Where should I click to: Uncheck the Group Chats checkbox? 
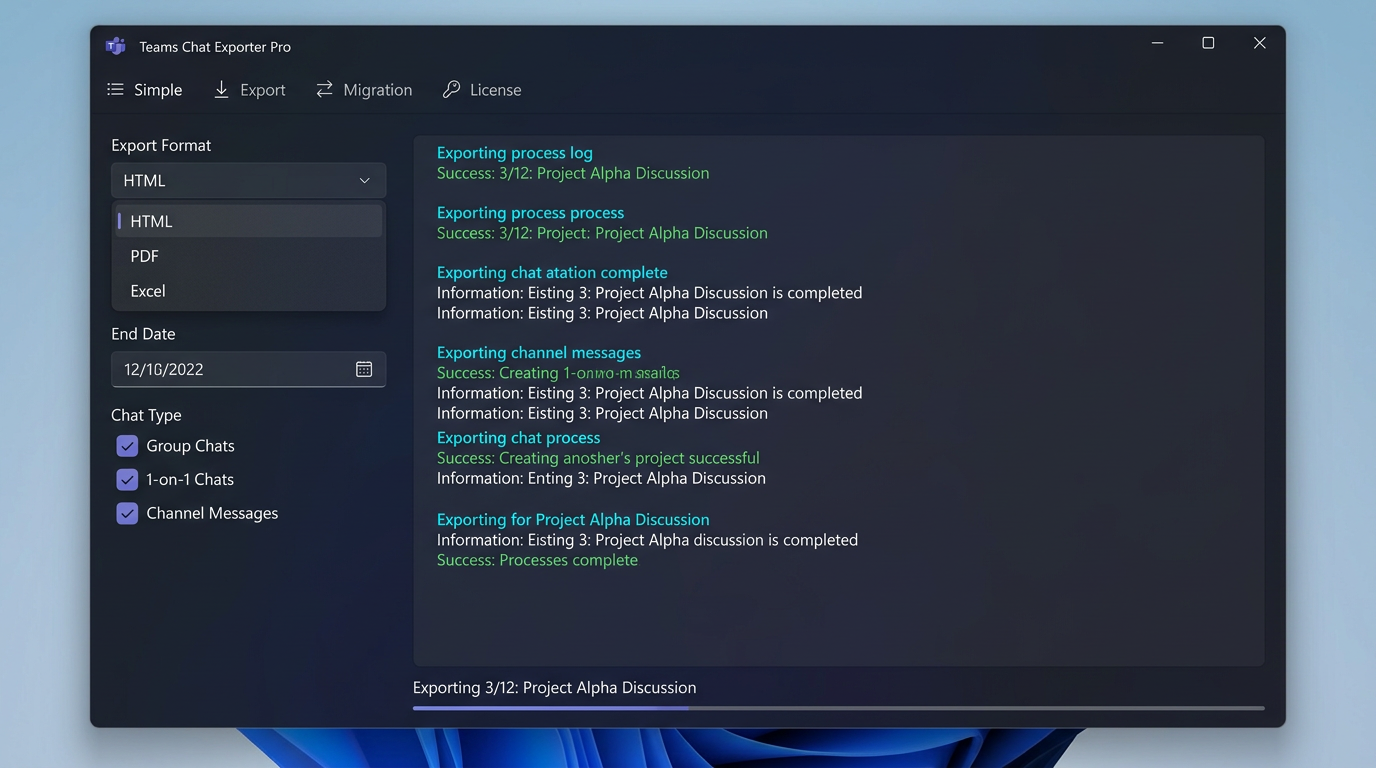click(x=127, y=446)
